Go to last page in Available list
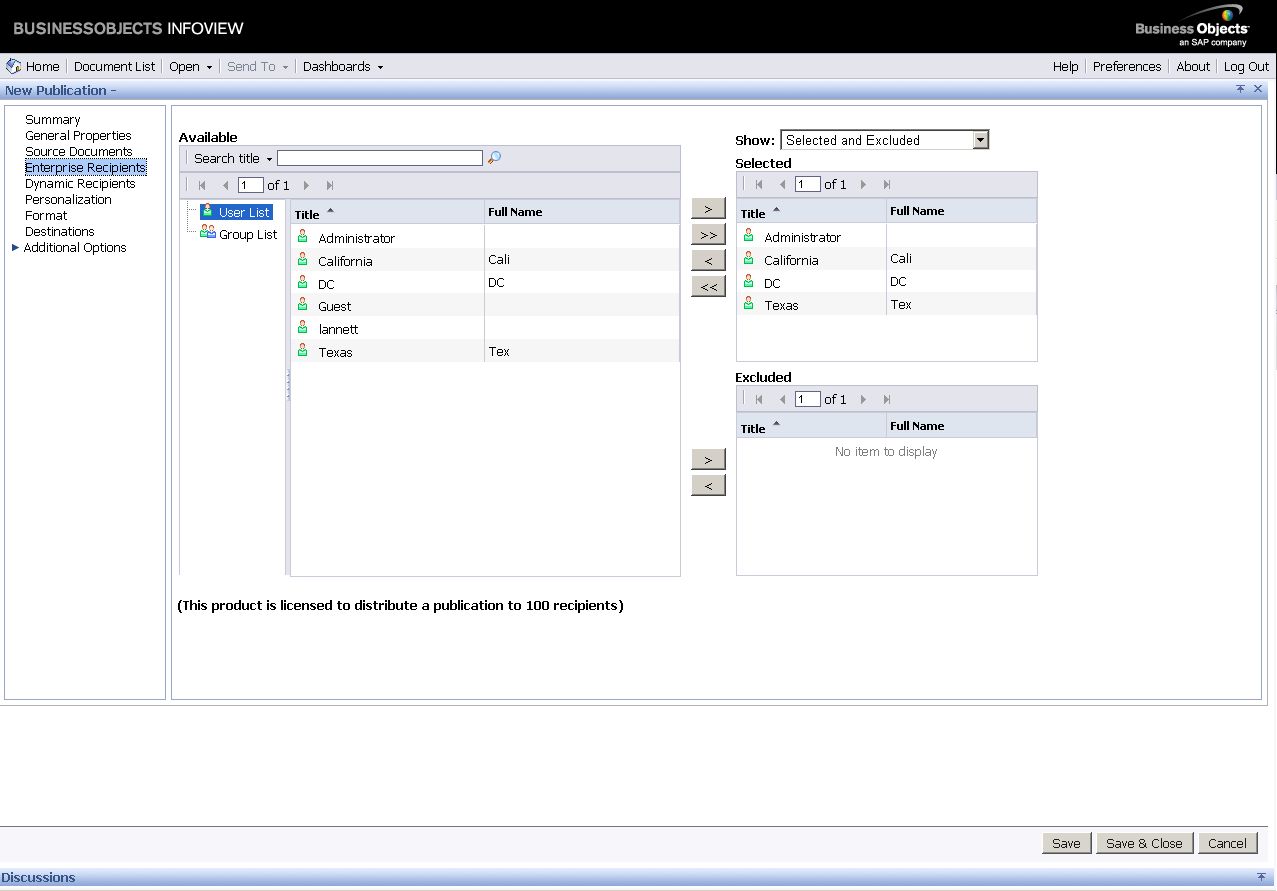 click(330, 185)
